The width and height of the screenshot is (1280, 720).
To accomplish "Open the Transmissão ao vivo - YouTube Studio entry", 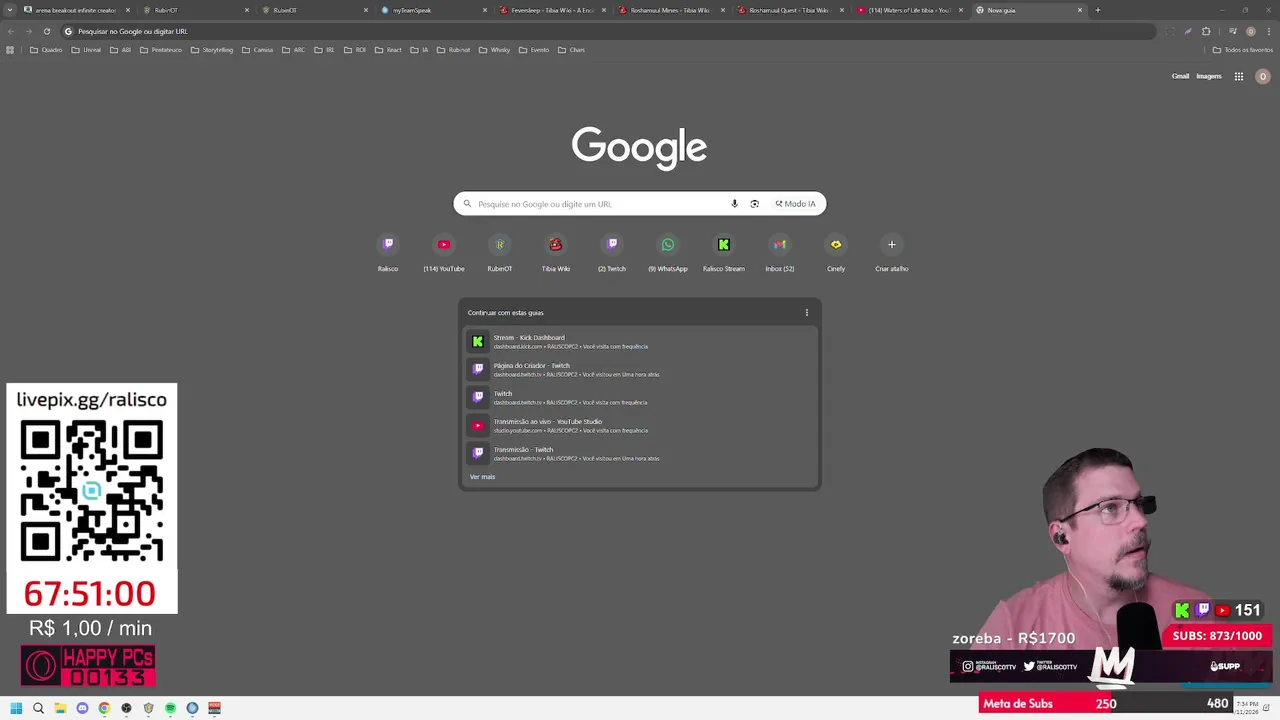I will (640, 426).
